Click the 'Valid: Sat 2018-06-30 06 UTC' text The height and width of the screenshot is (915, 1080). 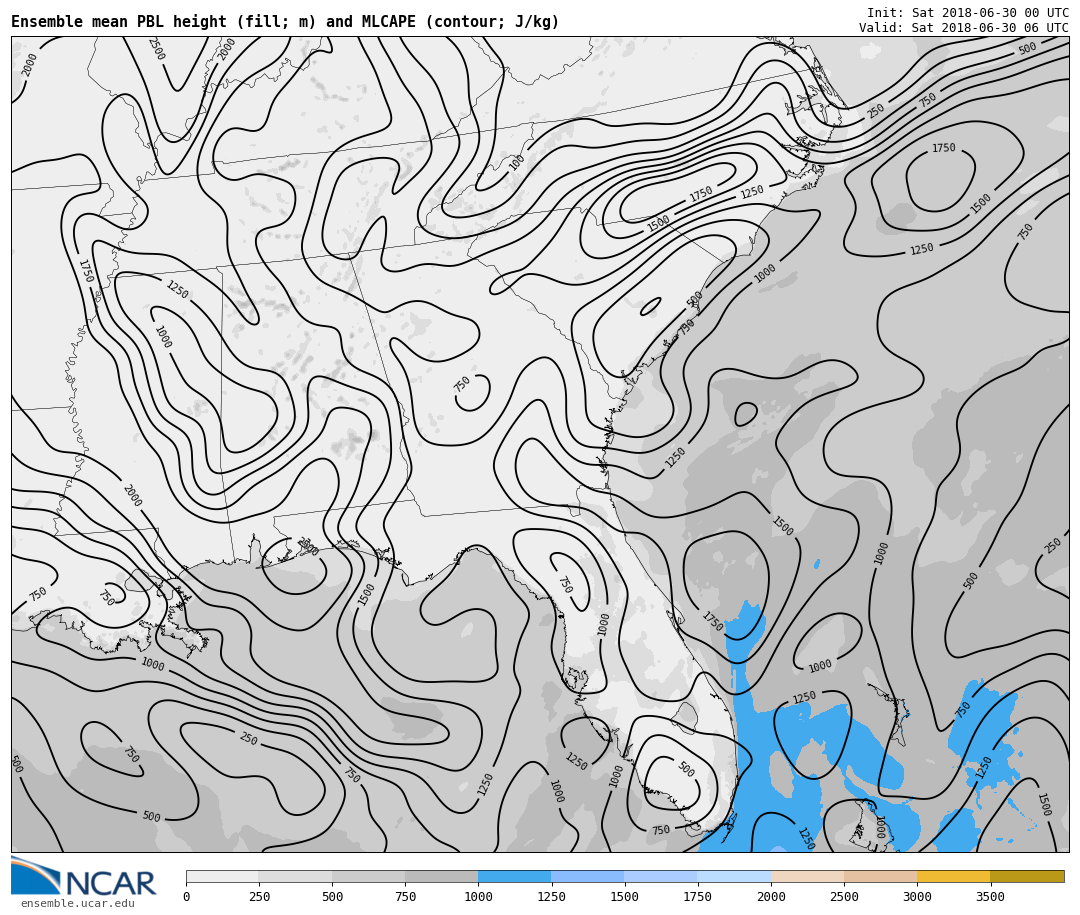pos(964,28)
